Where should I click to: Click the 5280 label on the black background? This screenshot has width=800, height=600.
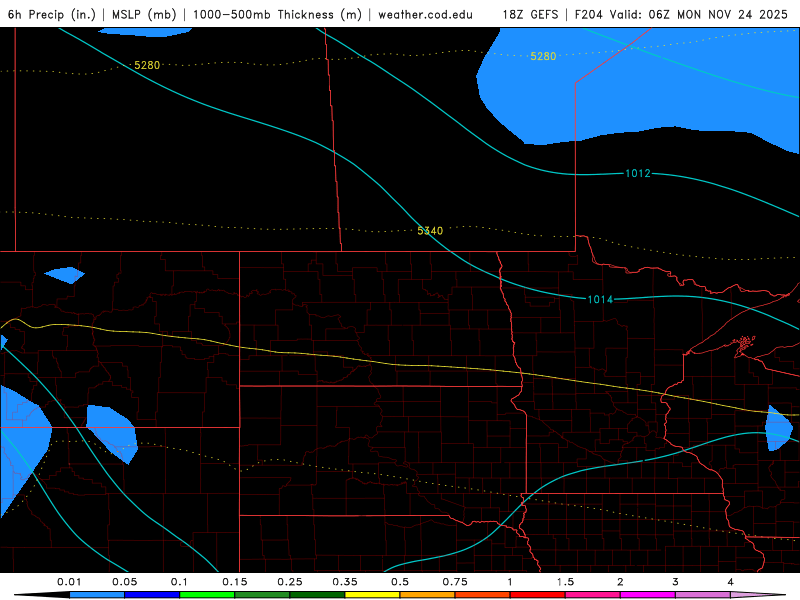point(147,65)
